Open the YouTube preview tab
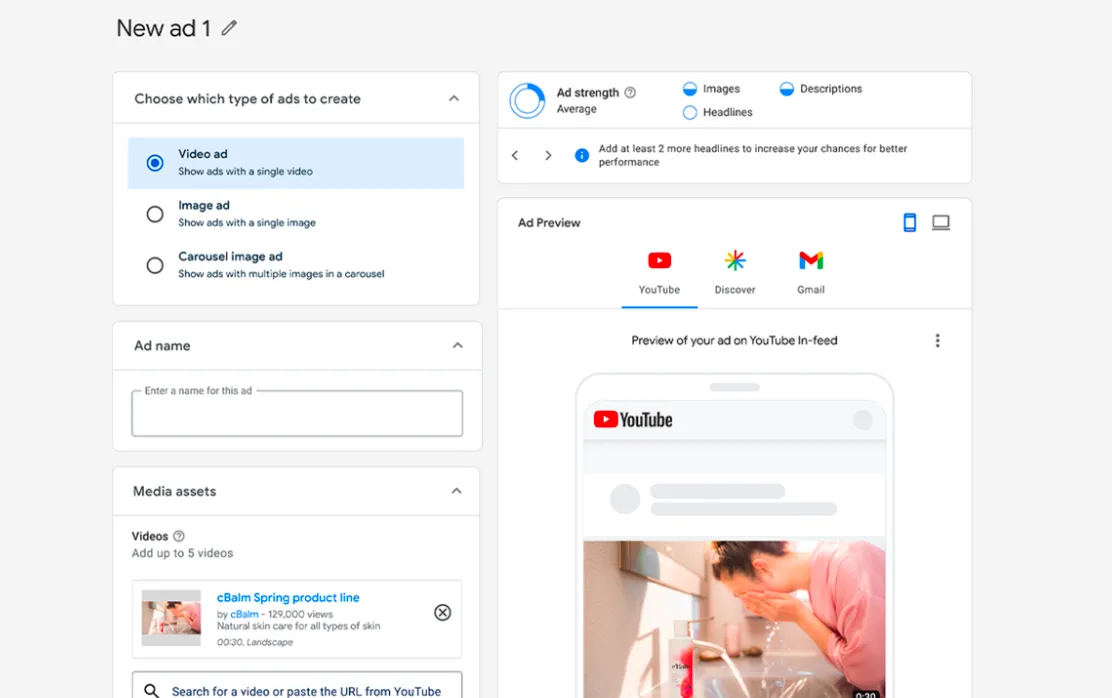The height and width of the screenshot is (698, 1112). click(x=660, y=272)
